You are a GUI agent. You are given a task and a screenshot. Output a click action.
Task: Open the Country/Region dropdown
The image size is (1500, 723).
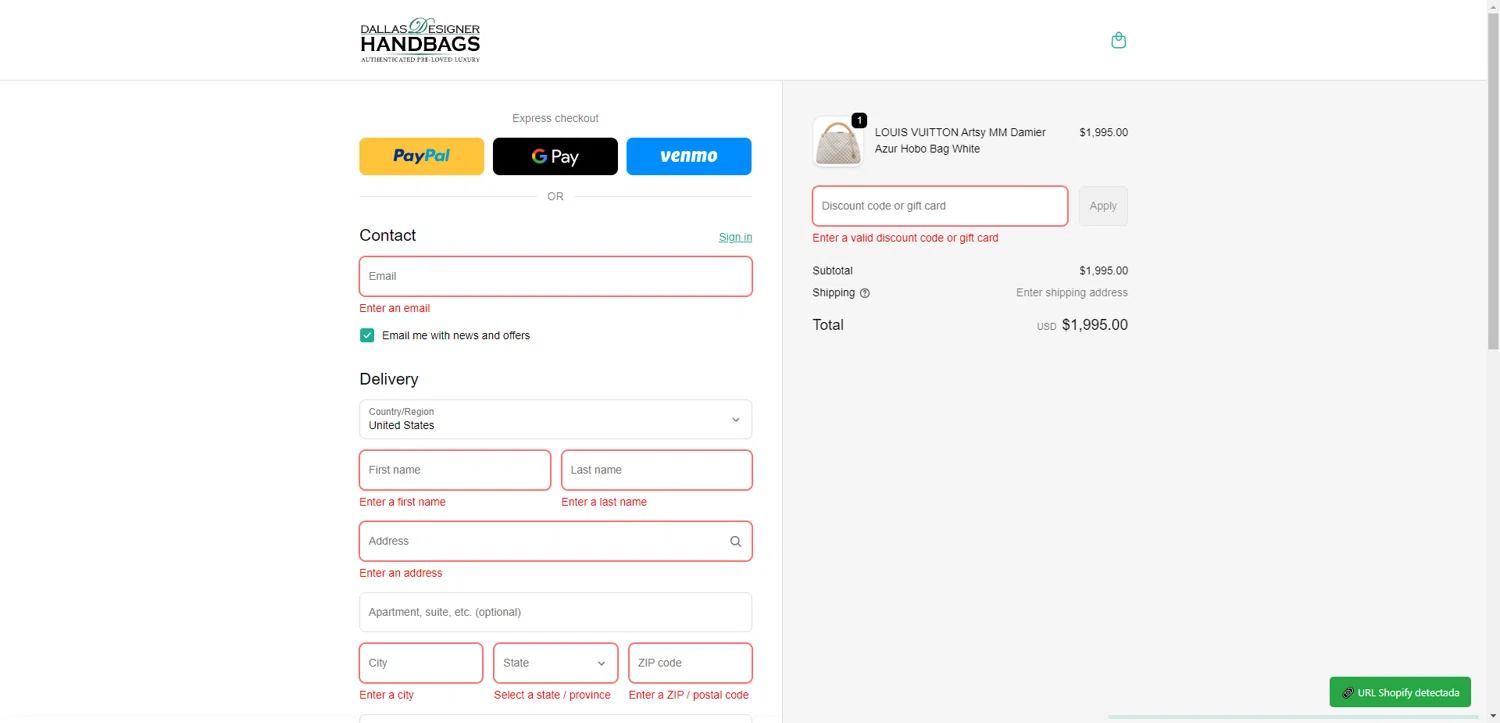(x=556, y=419)
